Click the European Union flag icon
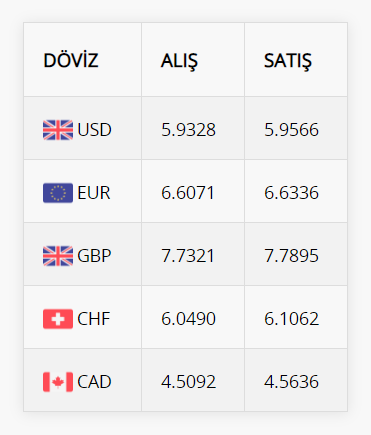The width and height of the screenshot is (371, 435). point(58,193)
